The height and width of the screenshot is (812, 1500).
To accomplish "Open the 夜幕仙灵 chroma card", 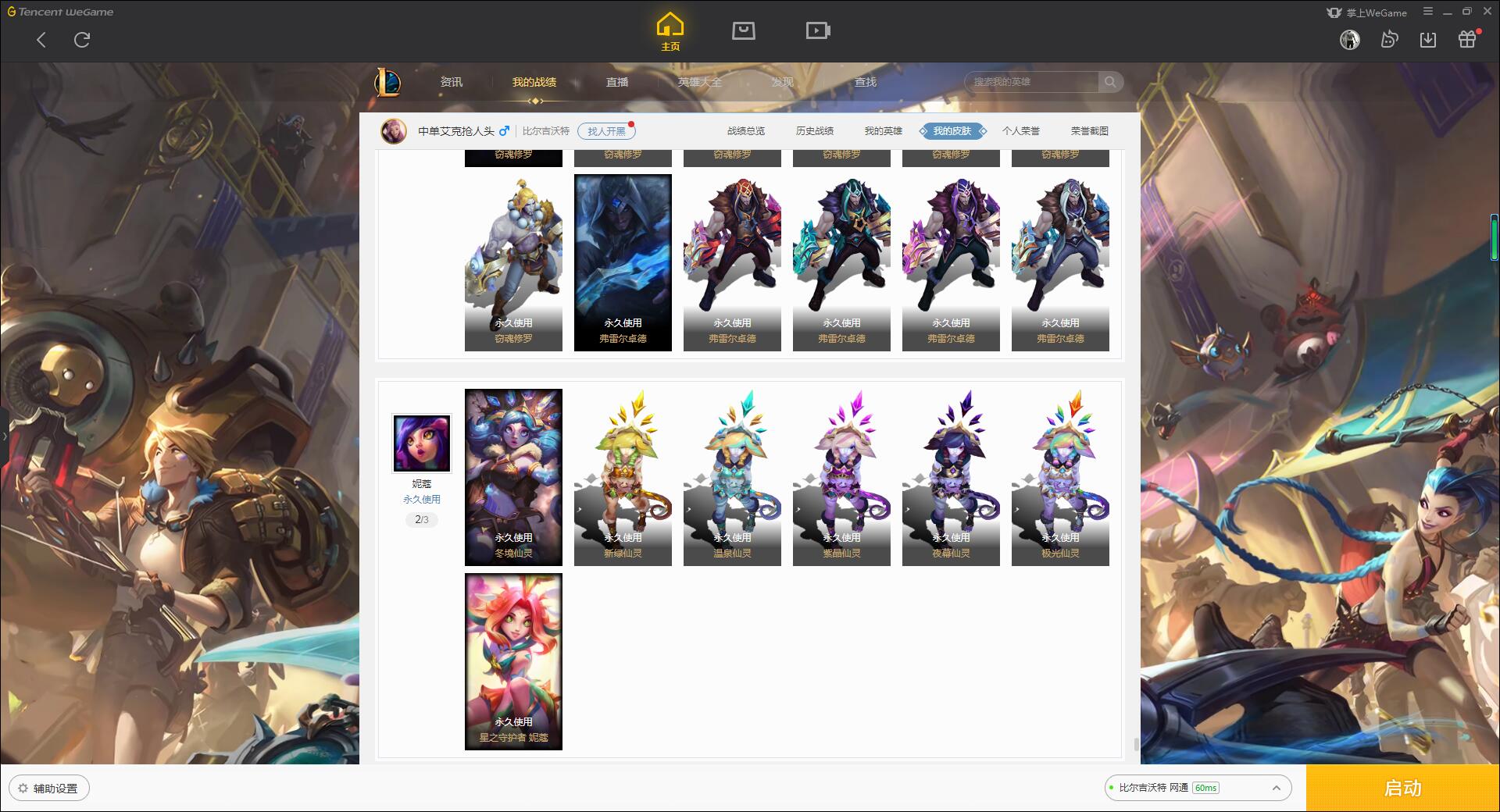I will pos(951,477).
